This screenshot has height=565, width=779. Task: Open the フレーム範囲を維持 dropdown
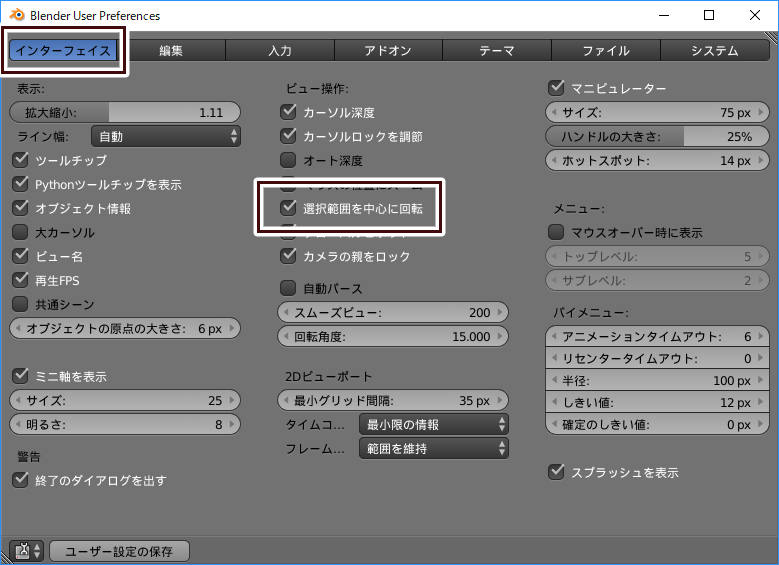(434, 448)
